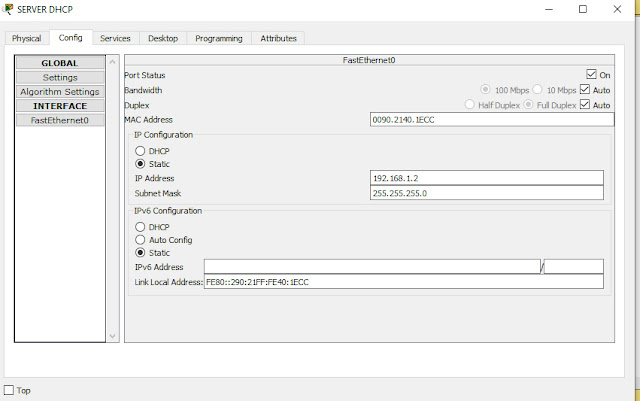This screenshot has width=640, height=401.
Task: Switch to the Physical tab
Action: pos(27,38)
